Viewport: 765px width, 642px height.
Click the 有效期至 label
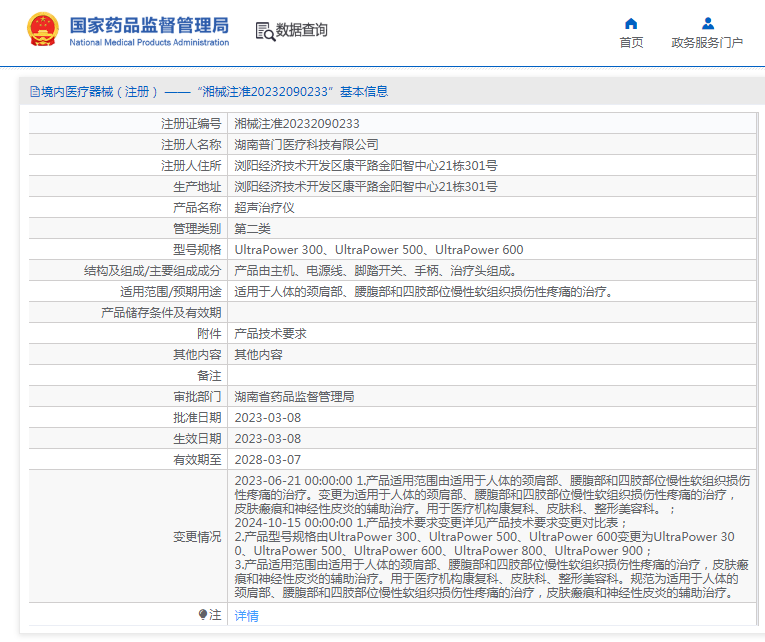click(197, 460)
